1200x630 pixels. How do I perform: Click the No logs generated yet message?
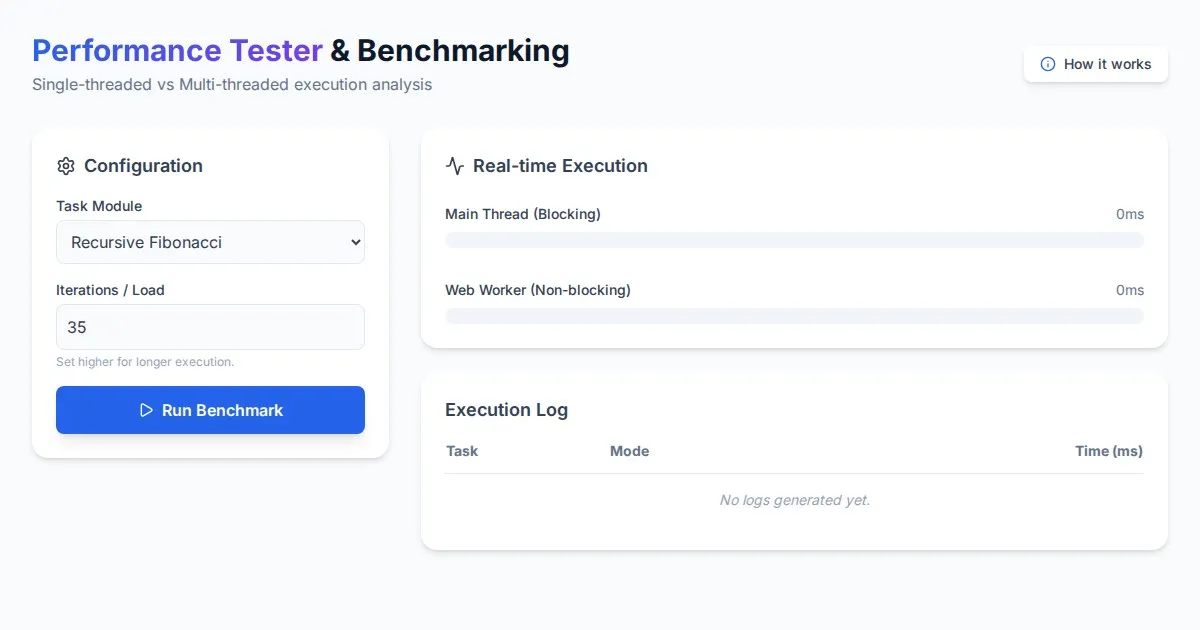pyautogui.click(x=794, y=500)
